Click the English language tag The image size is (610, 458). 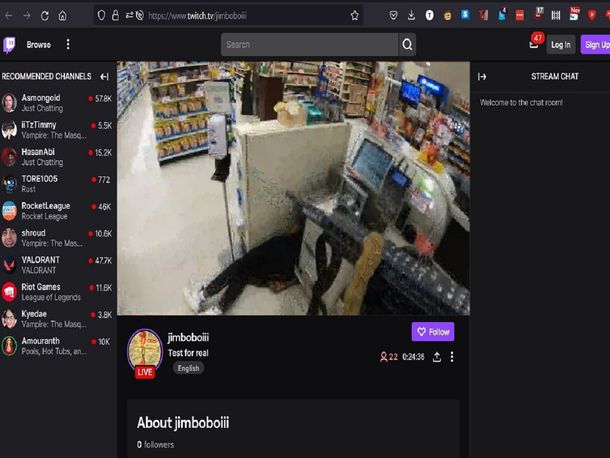click(x=188, y=368)
